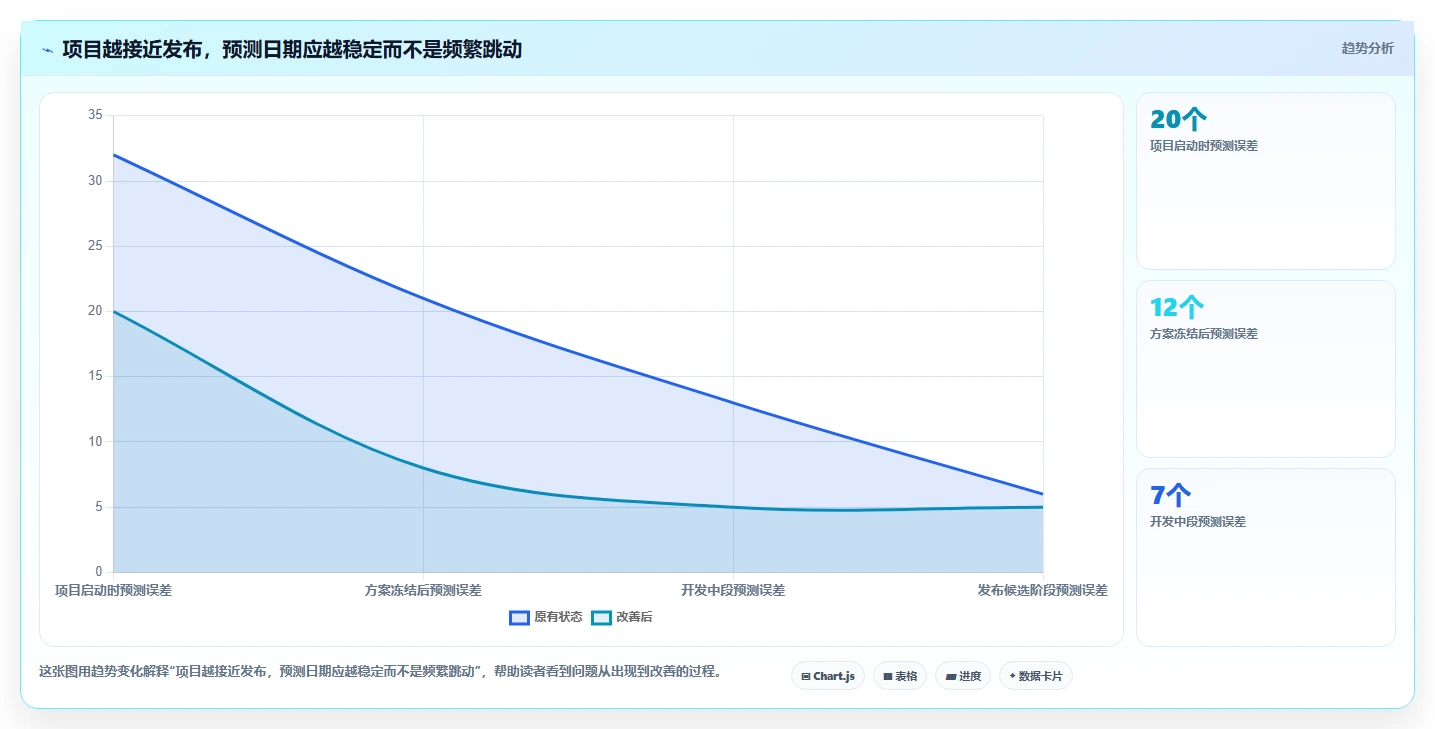This screenshot has height=729, width=1435.
Task: Toggle the 原有状态 legend series
Action: coord(545,617)
